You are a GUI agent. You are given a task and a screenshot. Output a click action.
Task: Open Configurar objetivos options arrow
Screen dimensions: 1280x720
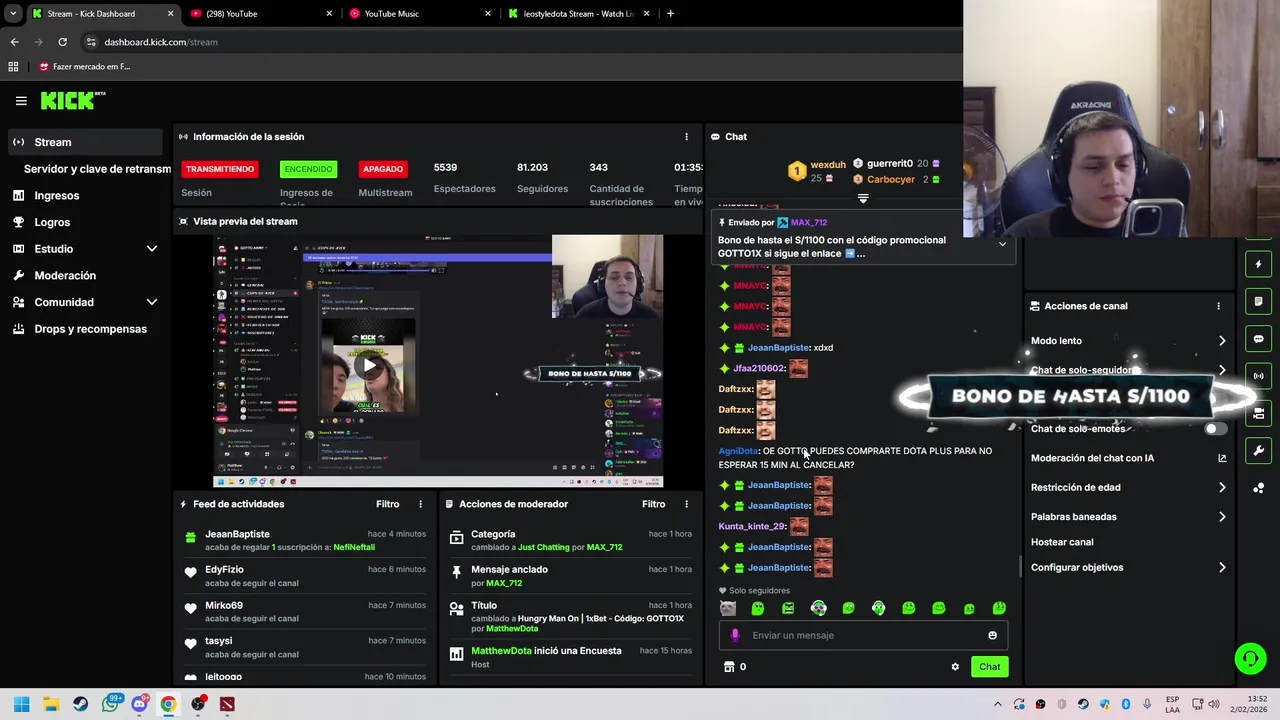tap(1222, 568)
